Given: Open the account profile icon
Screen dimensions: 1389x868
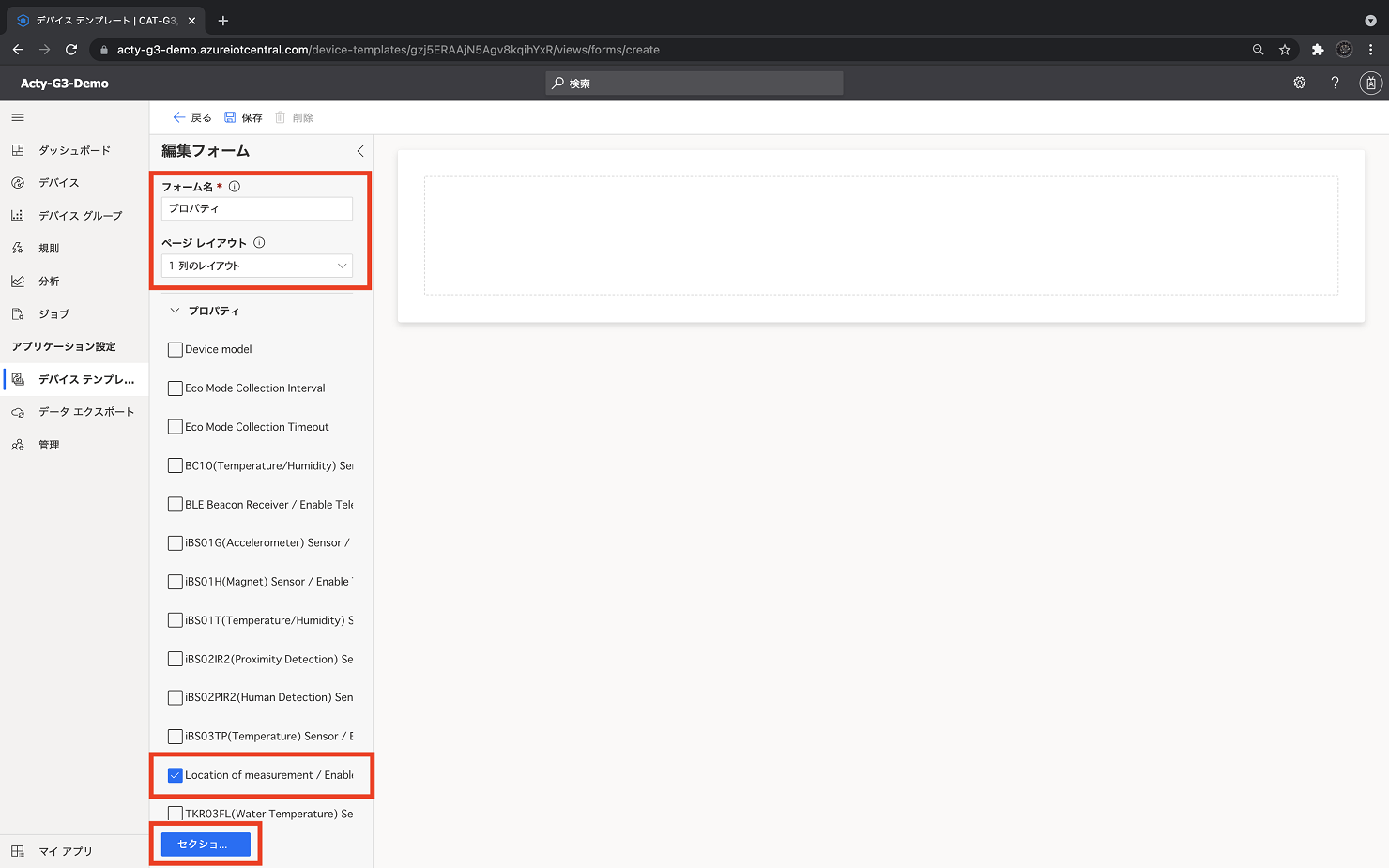Looking at the screenshot, I should (x=1370, y=83).
